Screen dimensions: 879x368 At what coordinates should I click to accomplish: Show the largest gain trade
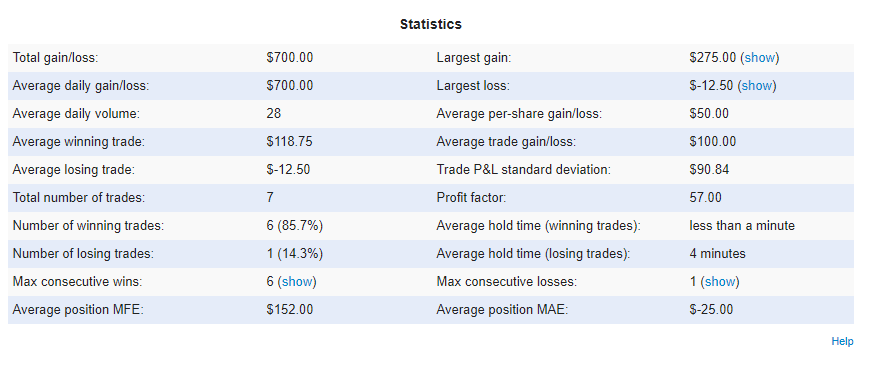tap(760, 58)
